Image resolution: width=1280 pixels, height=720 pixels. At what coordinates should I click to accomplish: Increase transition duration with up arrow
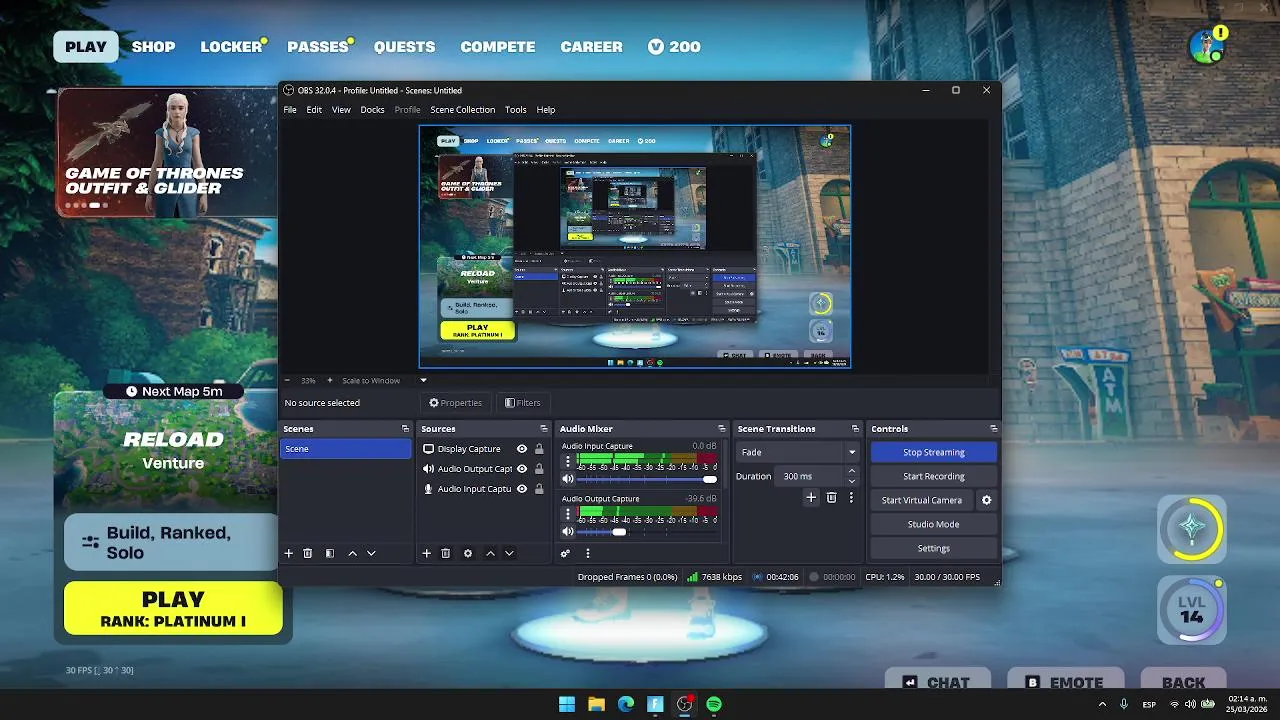[852, 472]
